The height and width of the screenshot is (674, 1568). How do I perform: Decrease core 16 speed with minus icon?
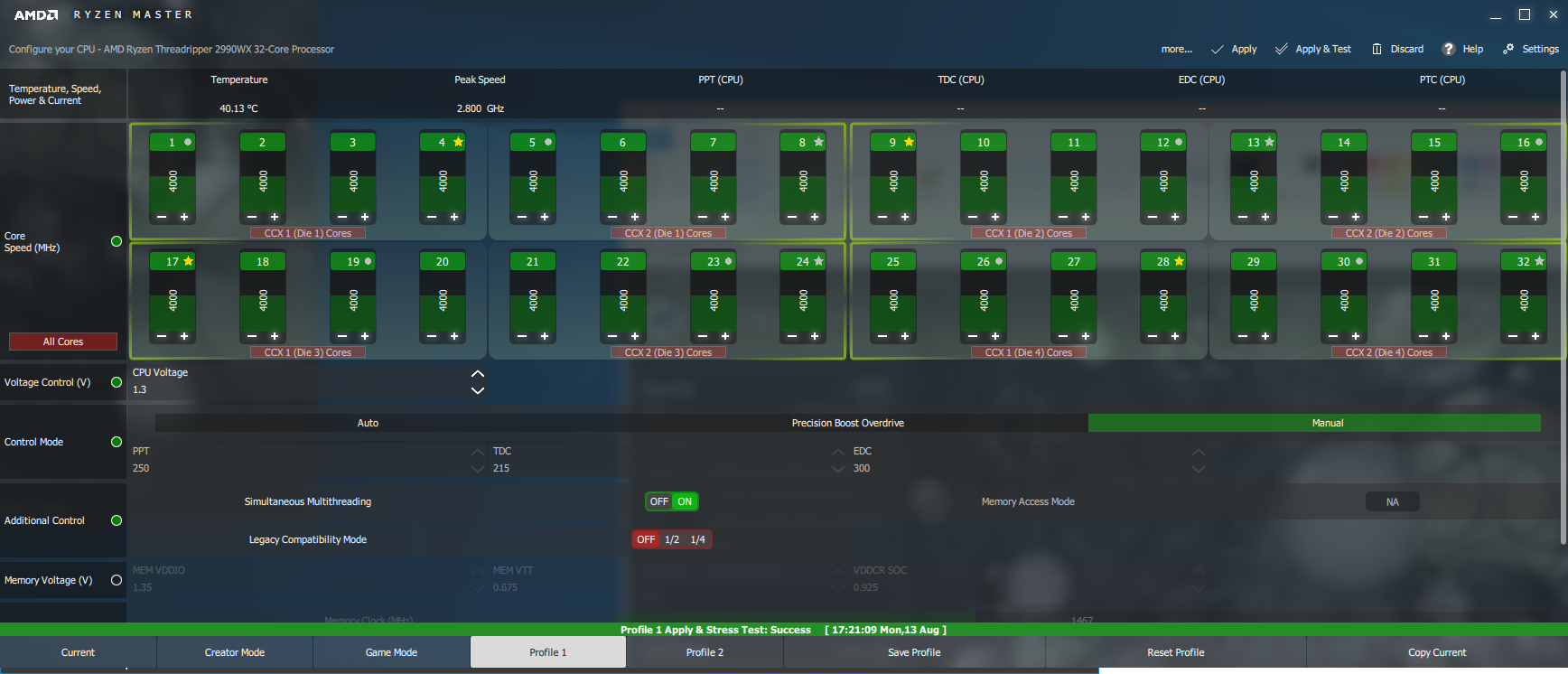(x=1513, y=217)
